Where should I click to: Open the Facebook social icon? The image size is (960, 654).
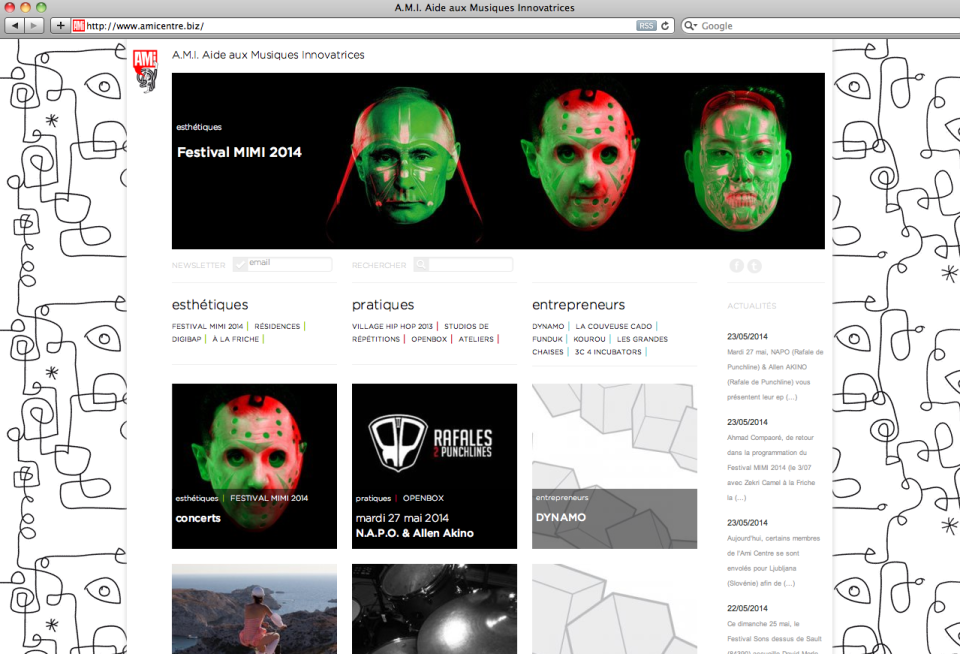click(x=737, y=265)
